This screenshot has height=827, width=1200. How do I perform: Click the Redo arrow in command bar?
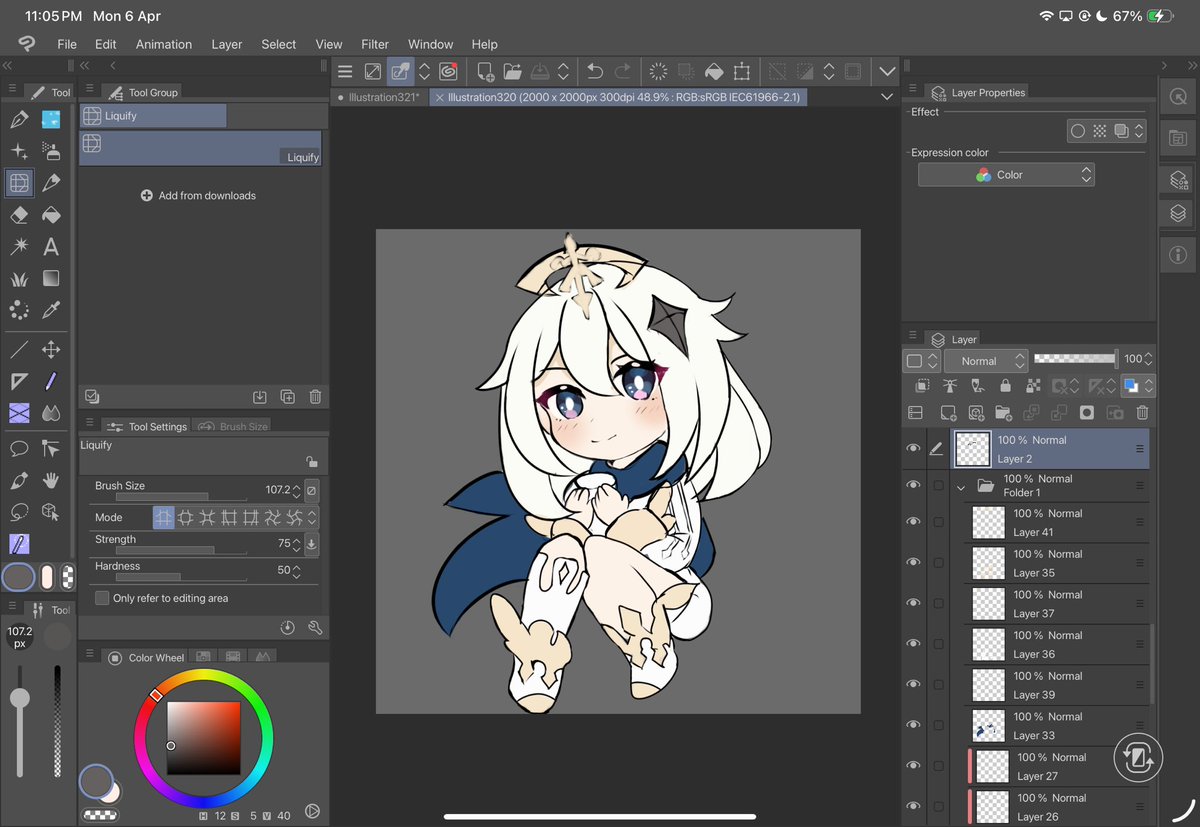pyautogui.click(x=623, y=72)
